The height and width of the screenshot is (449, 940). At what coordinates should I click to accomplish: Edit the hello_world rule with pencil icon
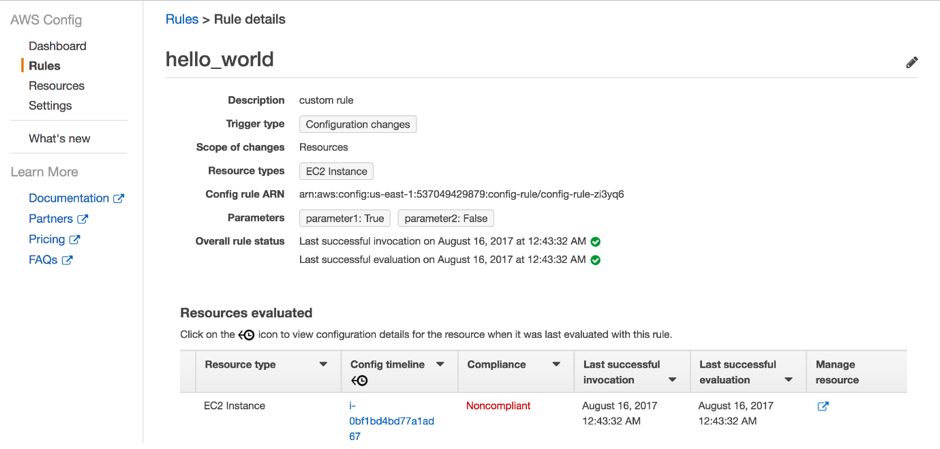[x=911, y=62]
